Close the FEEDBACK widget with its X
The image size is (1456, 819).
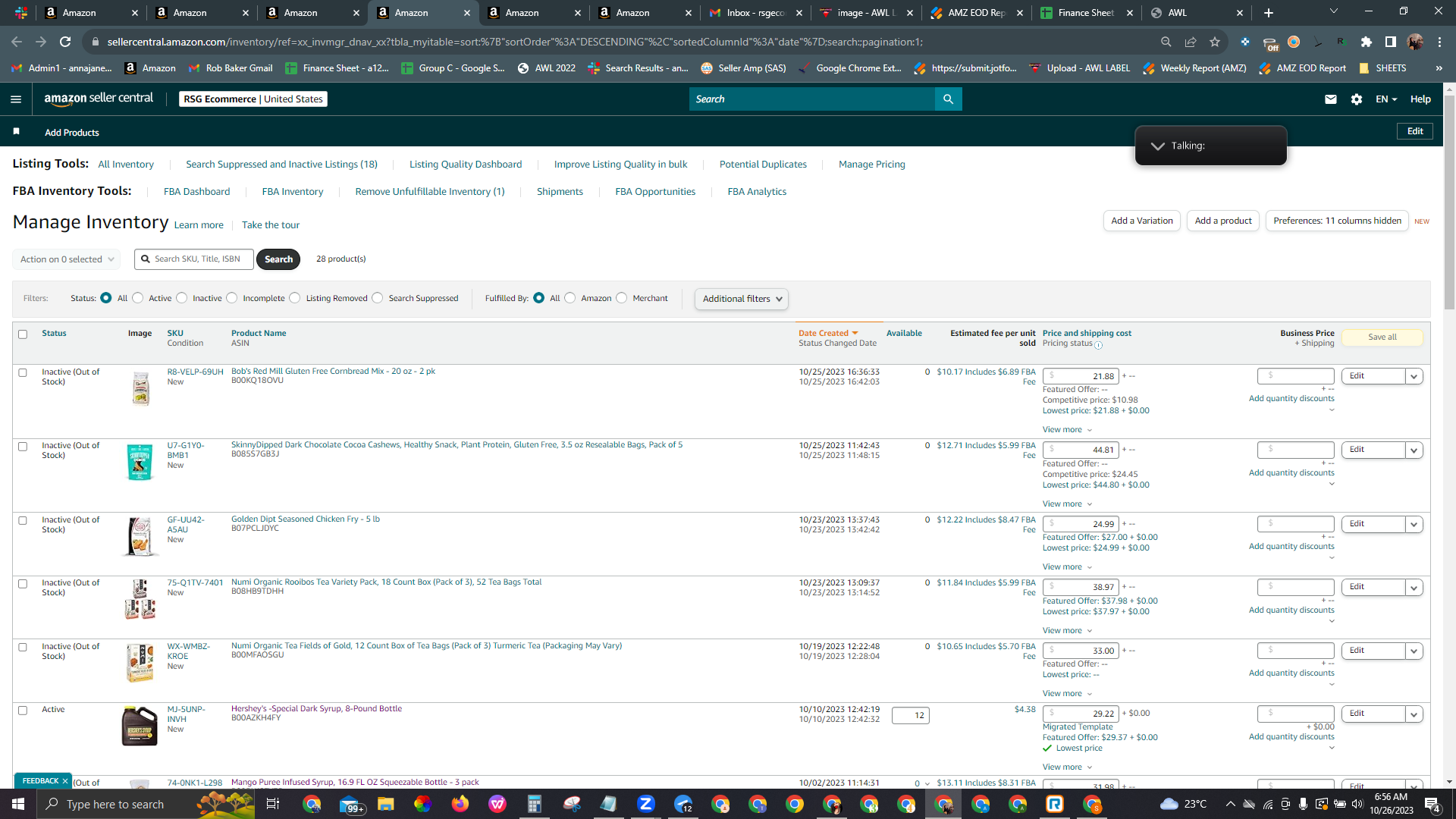pyautogui.click(x=65, y=780)
